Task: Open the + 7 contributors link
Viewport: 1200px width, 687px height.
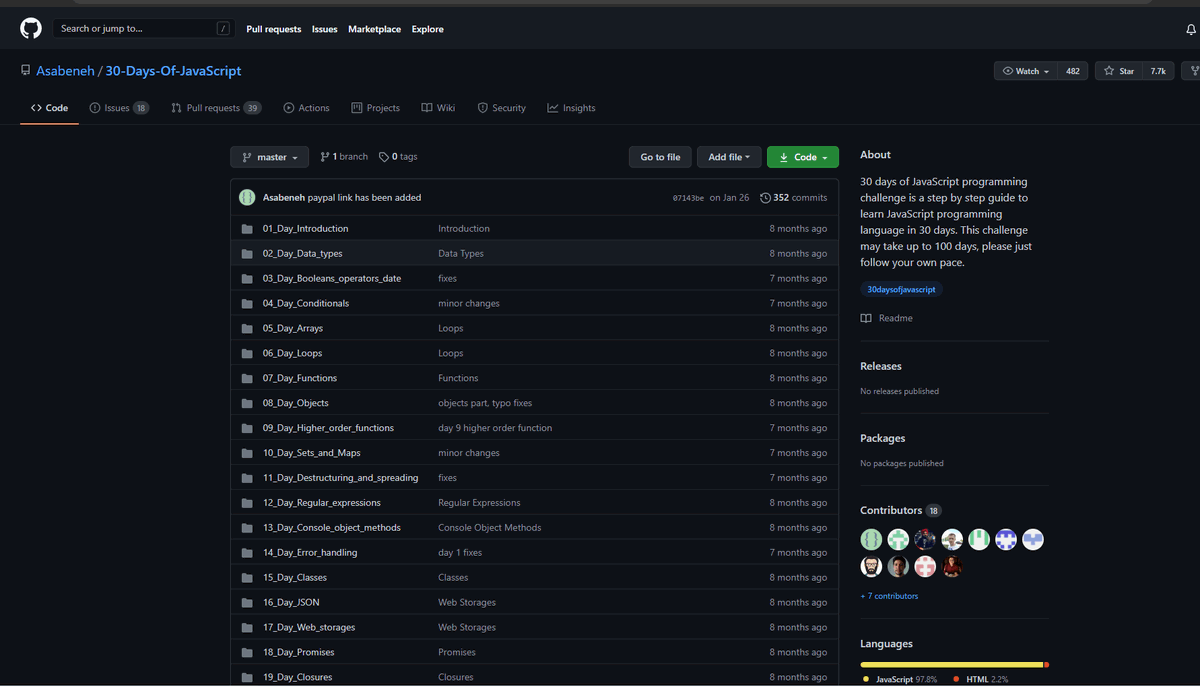Action: coord(889,596)
